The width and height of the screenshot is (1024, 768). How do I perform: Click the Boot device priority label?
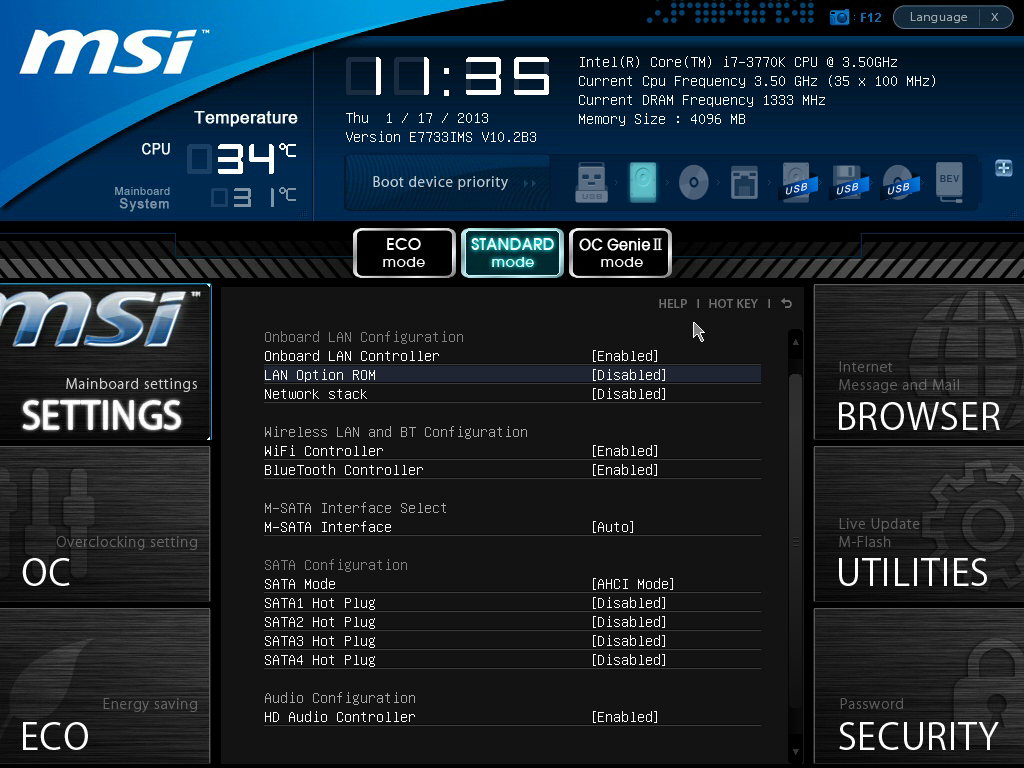[x=440, y=182]
